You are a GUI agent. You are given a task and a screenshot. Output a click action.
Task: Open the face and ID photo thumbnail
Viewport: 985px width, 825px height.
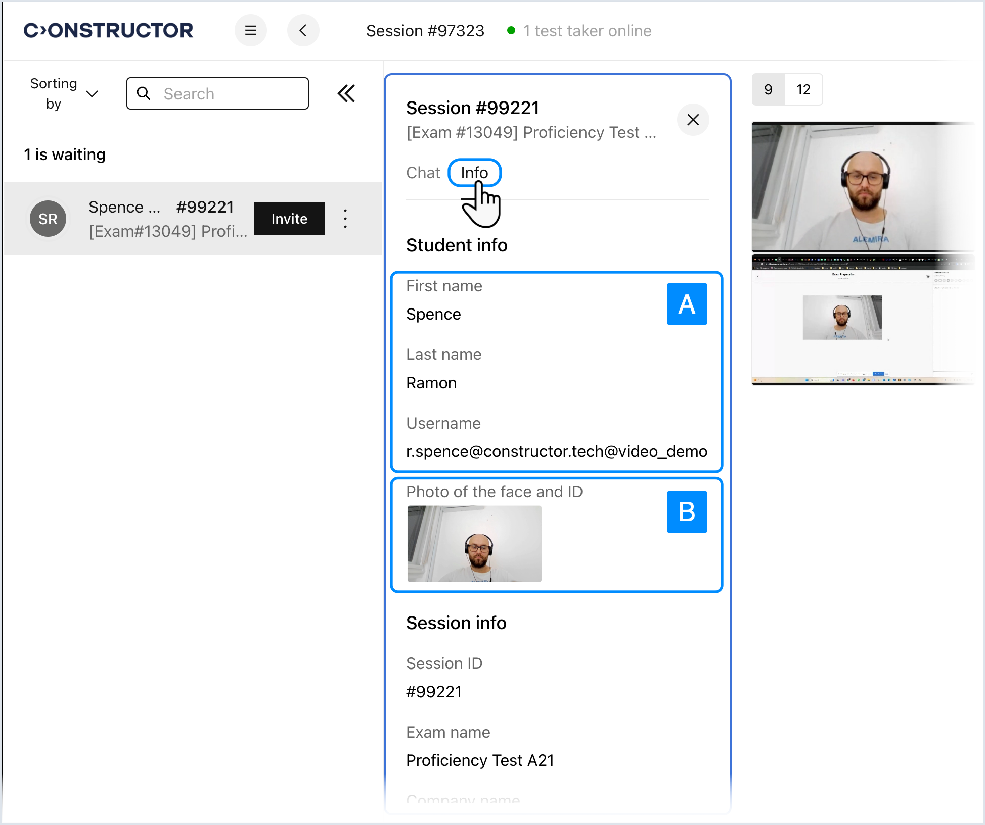(x=475, y=544)
